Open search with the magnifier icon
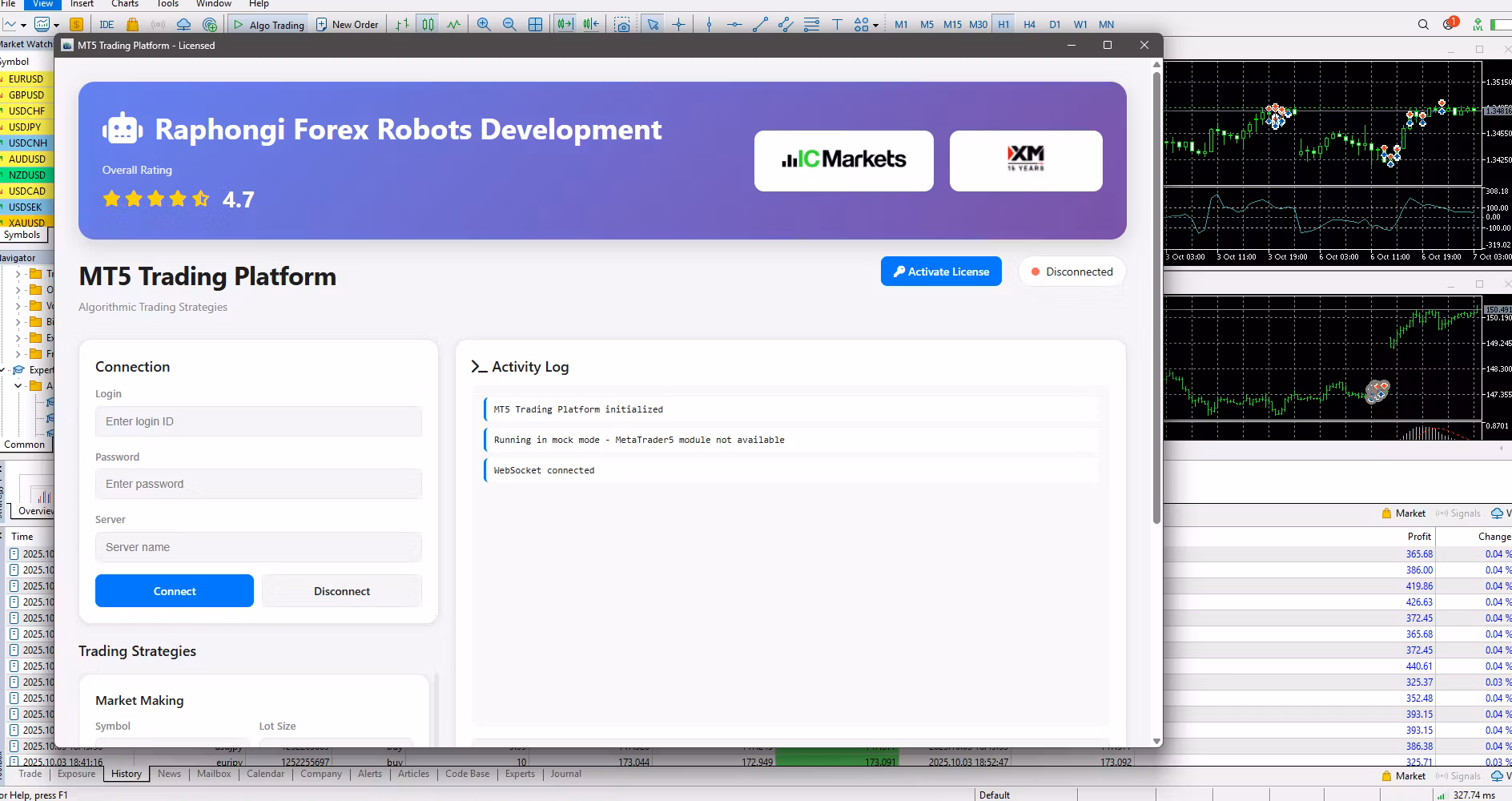 click(1423, 25)
